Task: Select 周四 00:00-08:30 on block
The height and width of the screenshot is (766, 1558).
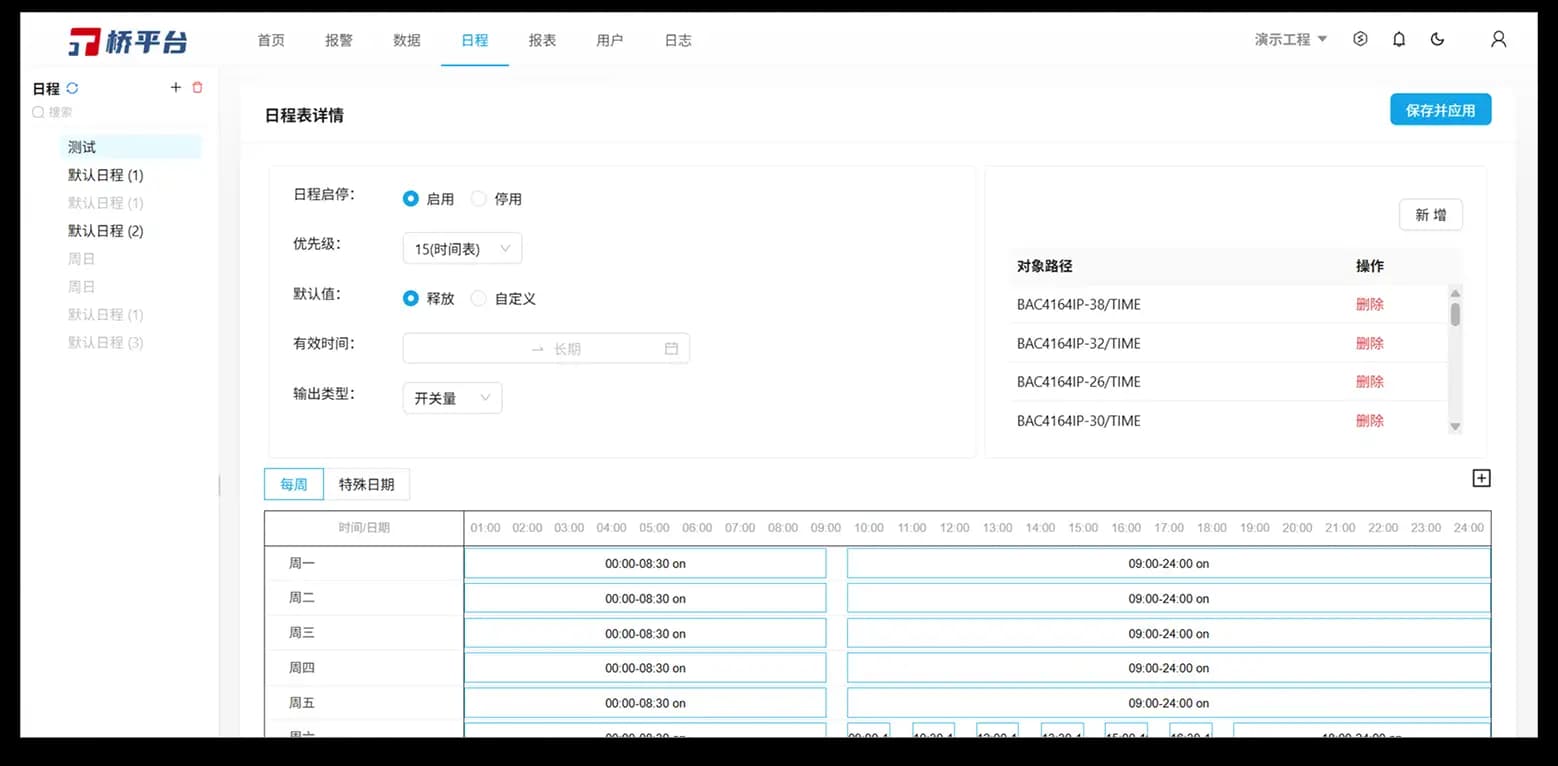Action: (x=645, y=668)
